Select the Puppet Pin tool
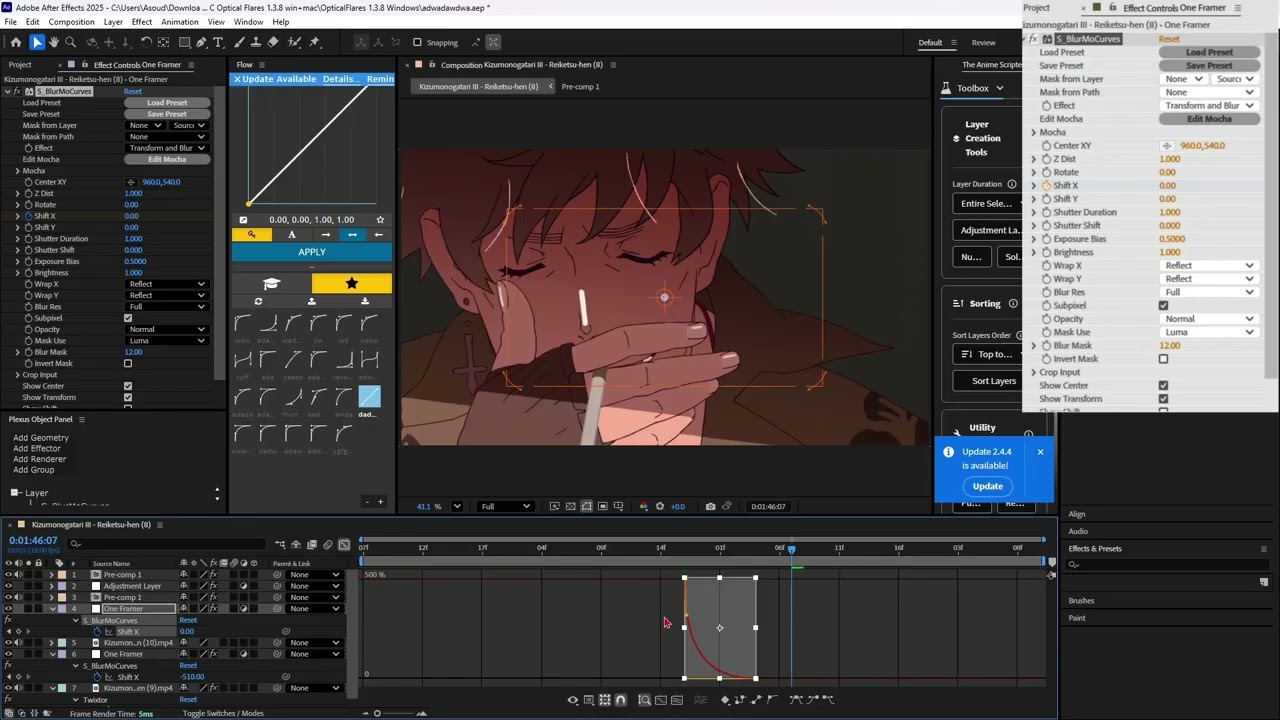 (x=315, y=42)
